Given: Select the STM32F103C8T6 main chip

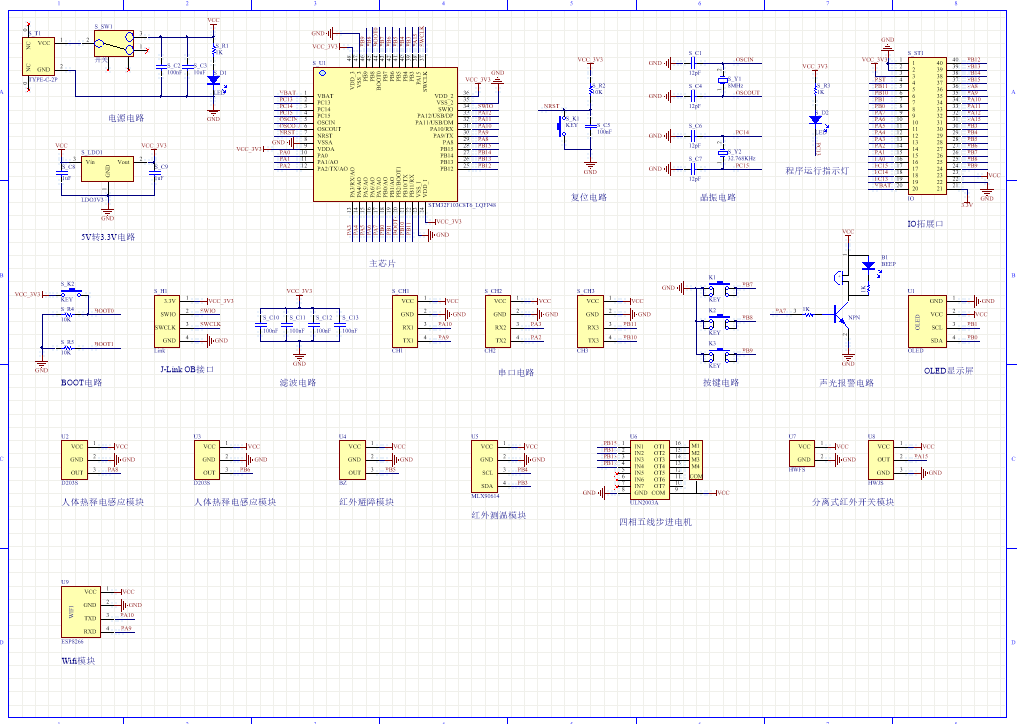Looking at the screenshot, I should click(385, 135).
